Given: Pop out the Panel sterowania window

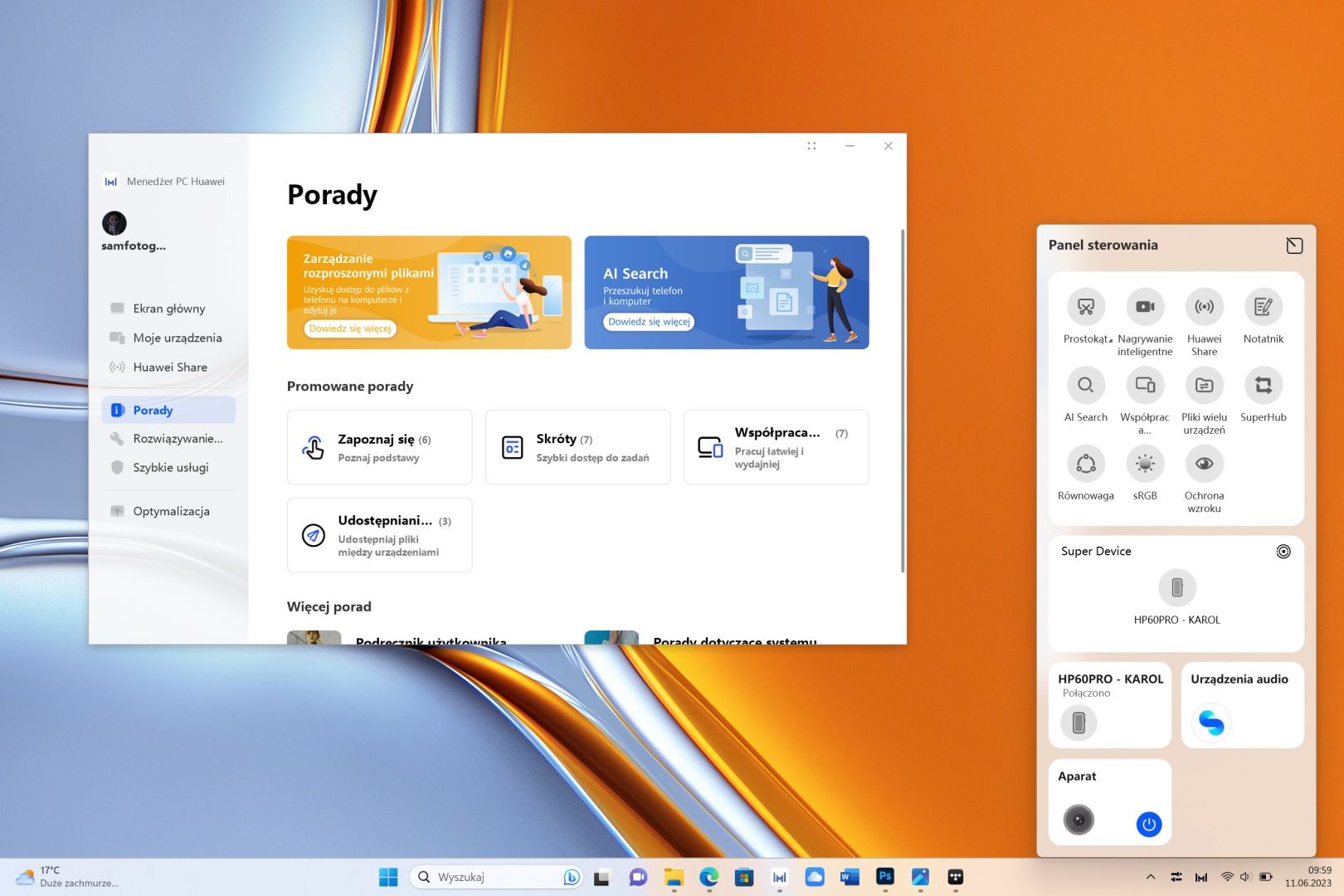Looking at the screenshot, I should 1294,246.
